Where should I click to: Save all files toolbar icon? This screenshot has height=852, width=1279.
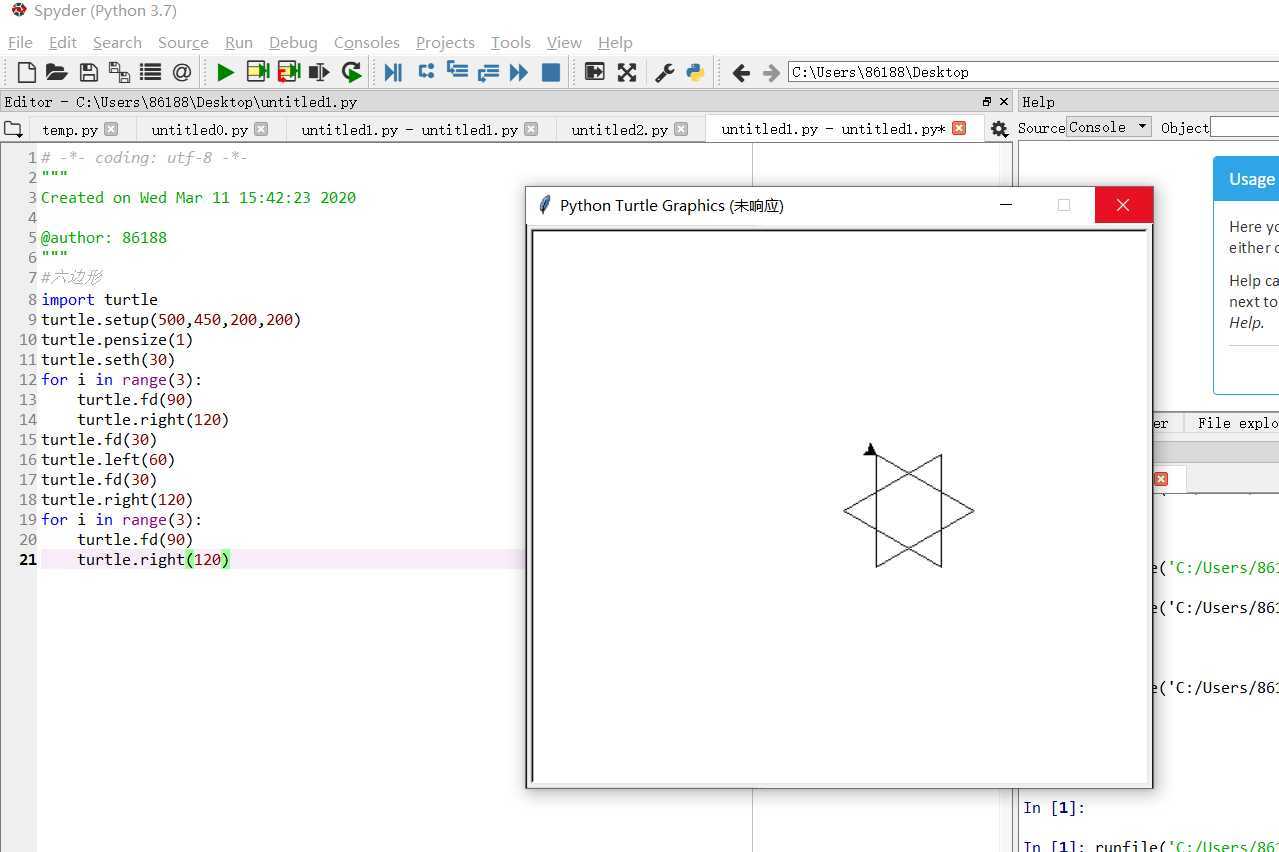point(119,72)
